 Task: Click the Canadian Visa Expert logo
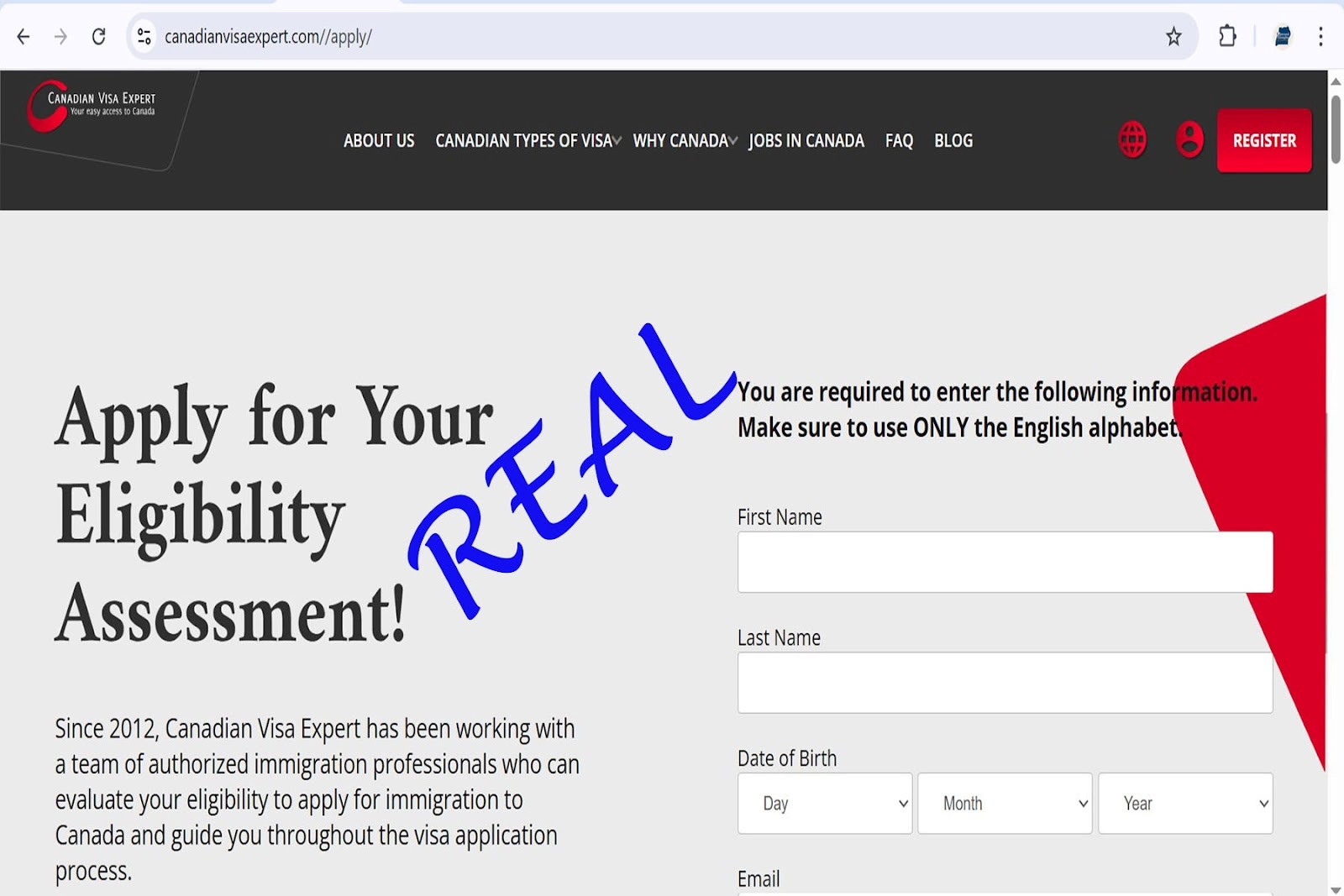pos(92,106)
